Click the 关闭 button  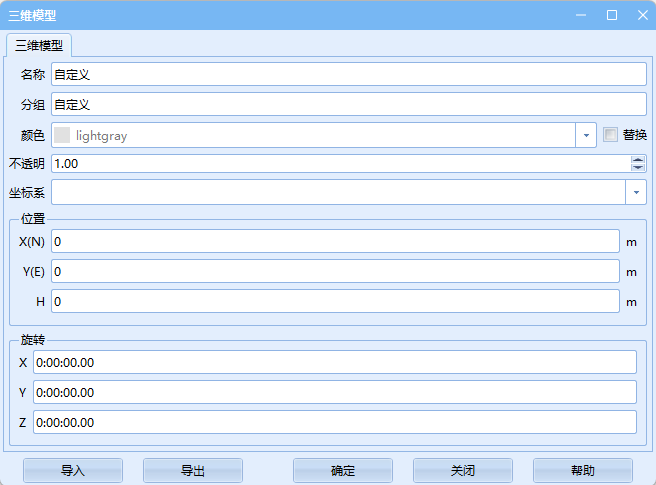pyautogui.click(x=462, y=470)
